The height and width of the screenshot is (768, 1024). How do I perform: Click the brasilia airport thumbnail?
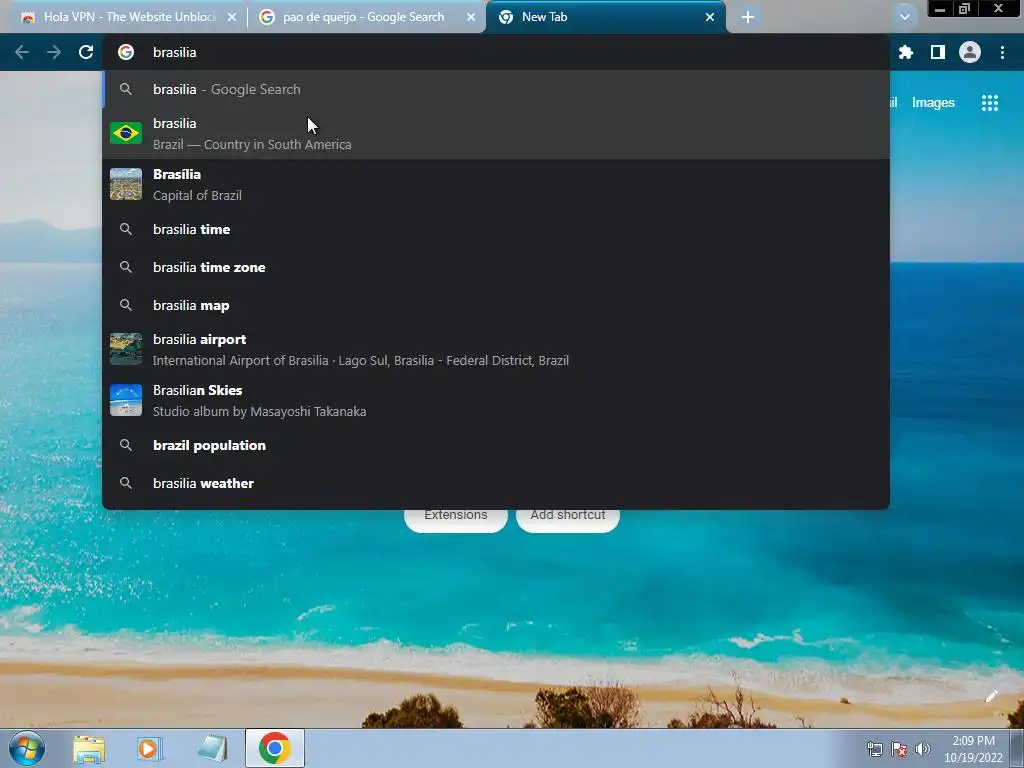[126, 349]
